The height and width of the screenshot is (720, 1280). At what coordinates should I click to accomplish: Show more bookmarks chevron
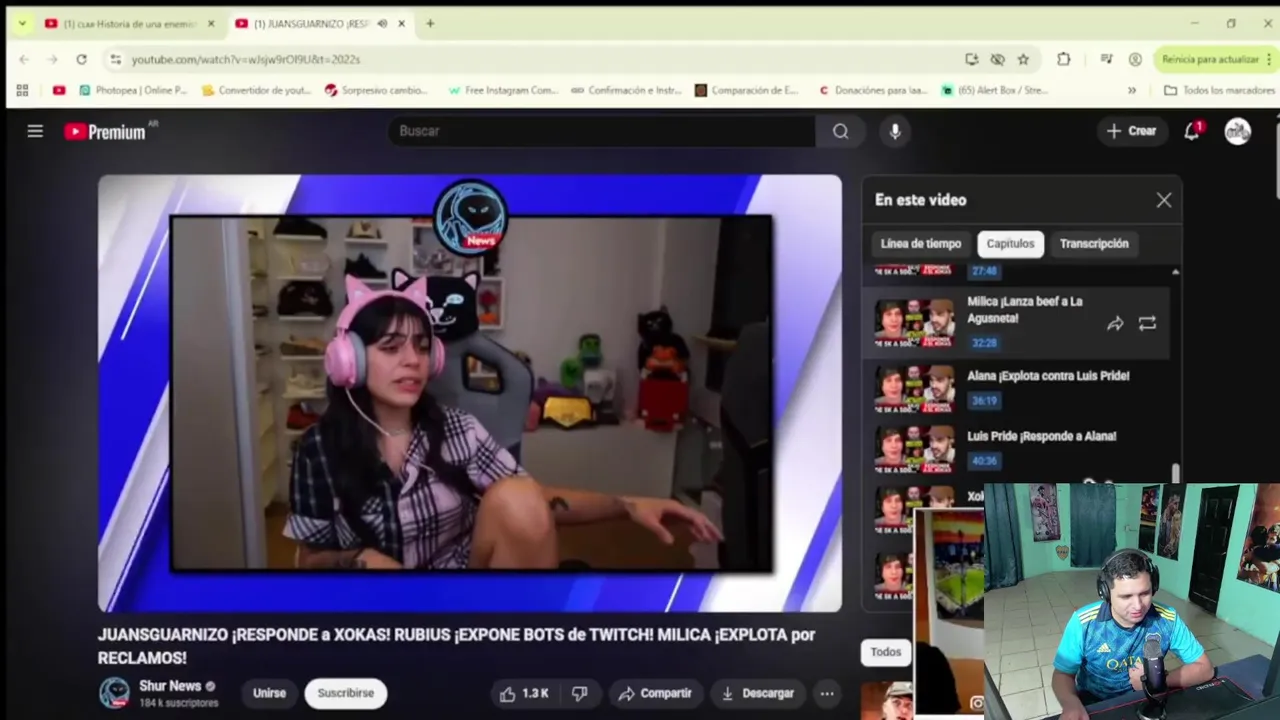pyautogui.click(x=1132, y=90)
